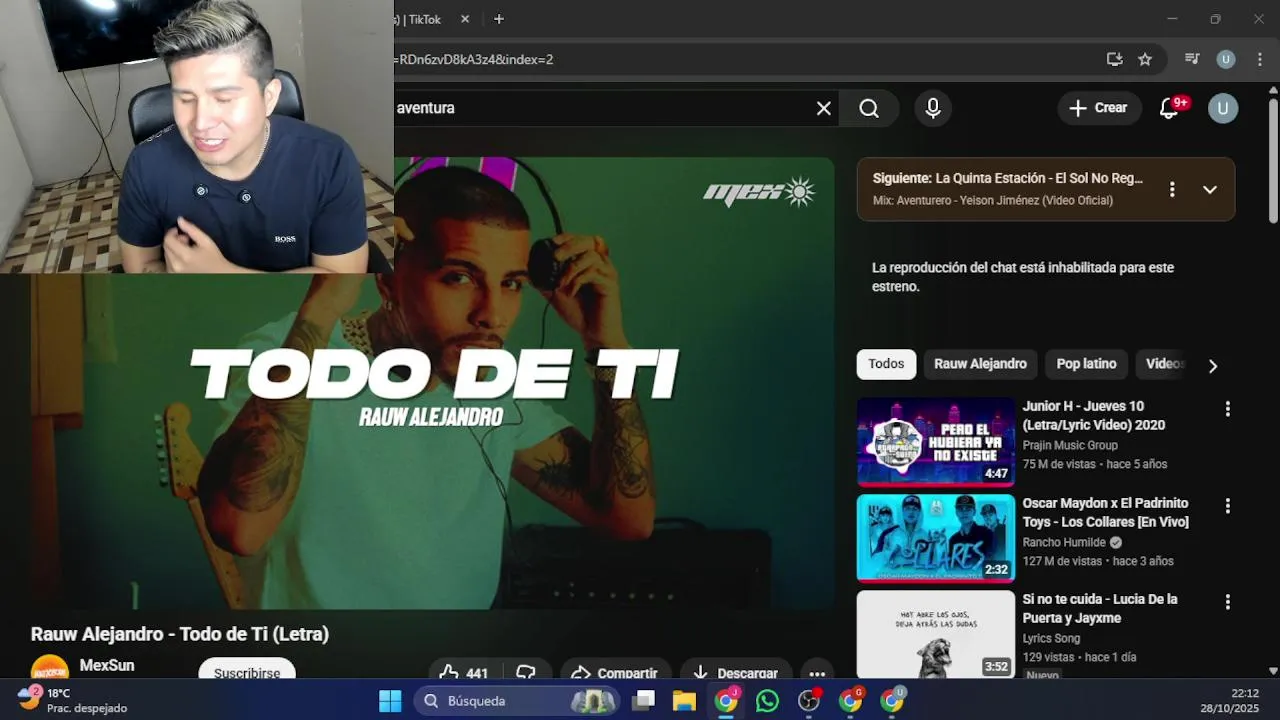This screenshot has height=720, width=1280.
Task: Select the Pop latino filter chip
Action: (1086, 364)
